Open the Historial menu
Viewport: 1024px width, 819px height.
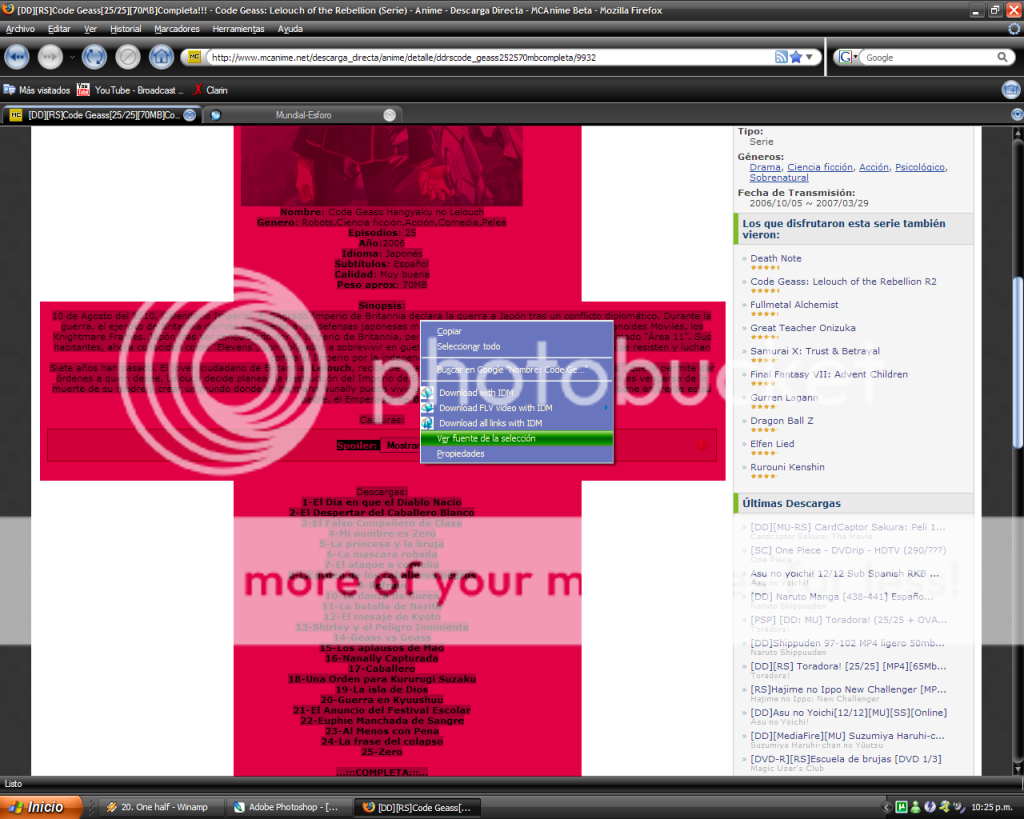[125, 29]
